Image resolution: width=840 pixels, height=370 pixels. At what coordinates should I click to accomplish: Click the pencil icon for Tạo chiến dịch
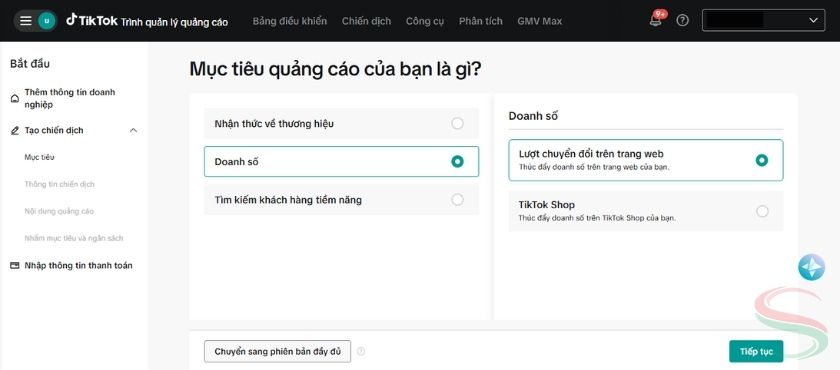(15, 130)
